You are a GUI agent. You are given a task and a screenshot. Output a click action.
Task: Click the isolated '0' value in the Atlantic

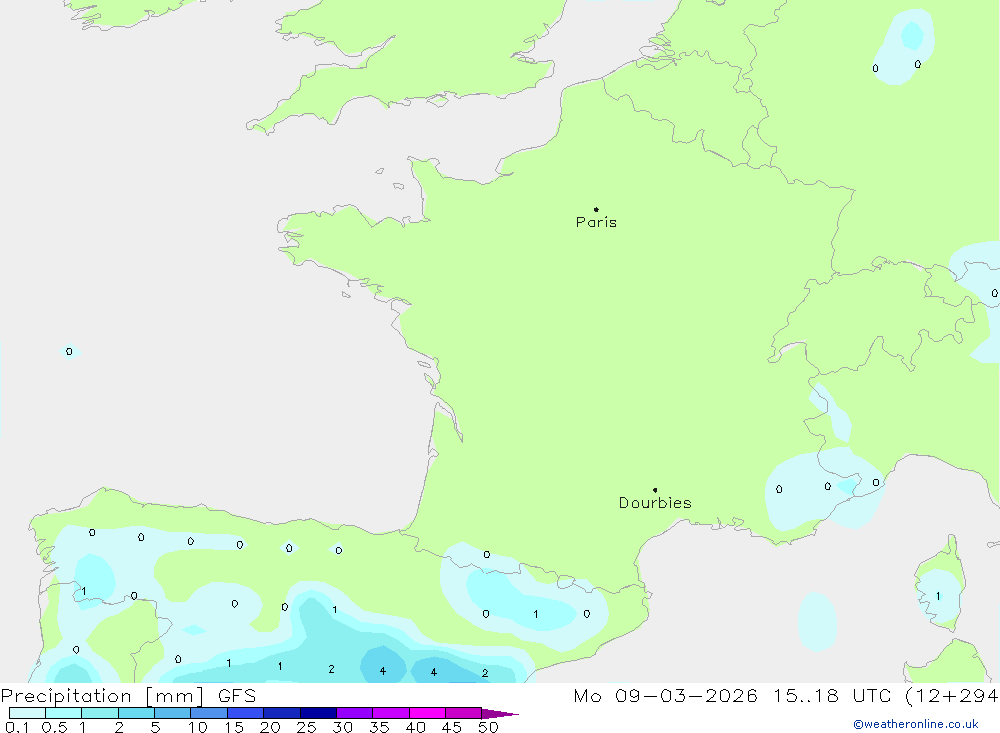point(69,352)
